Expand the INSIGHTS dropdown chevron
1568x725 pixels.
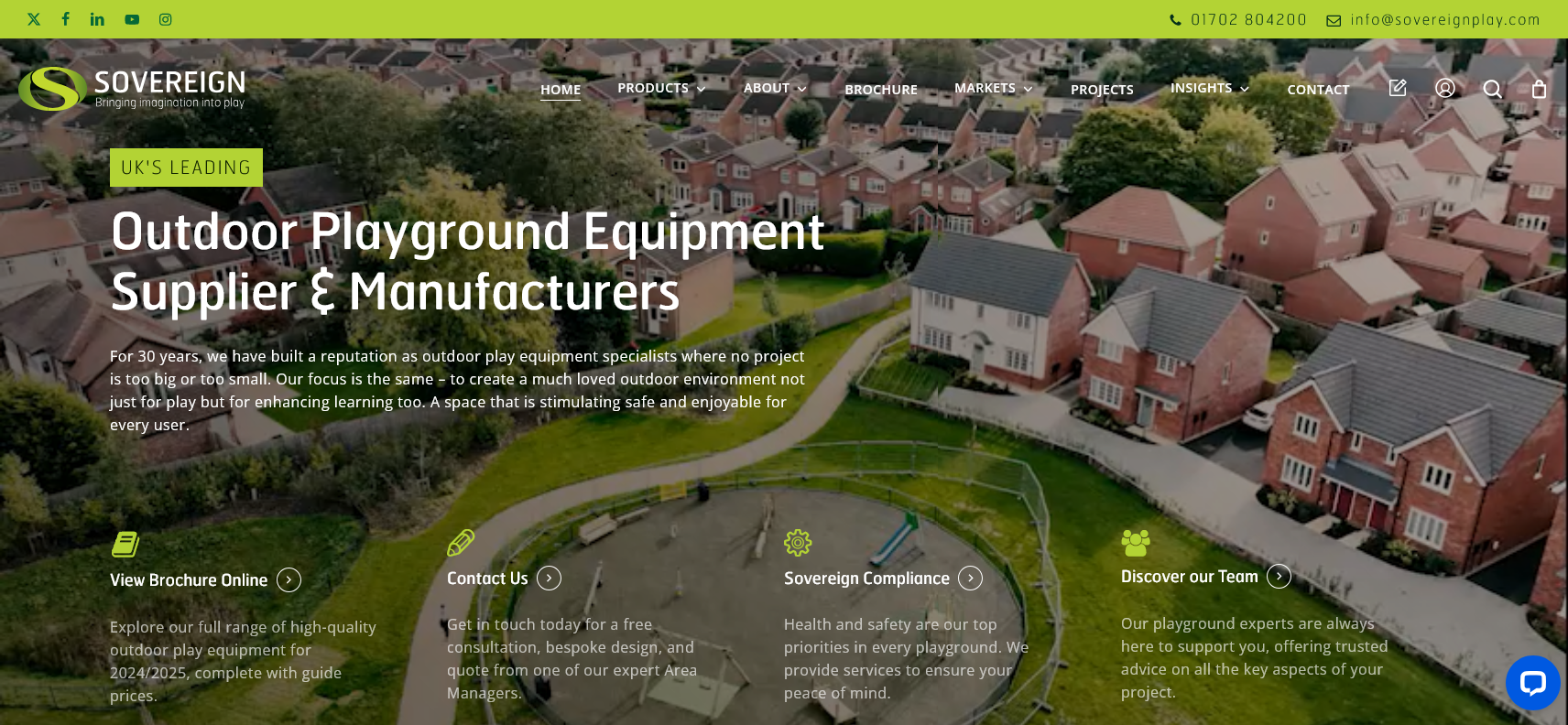1245,89
